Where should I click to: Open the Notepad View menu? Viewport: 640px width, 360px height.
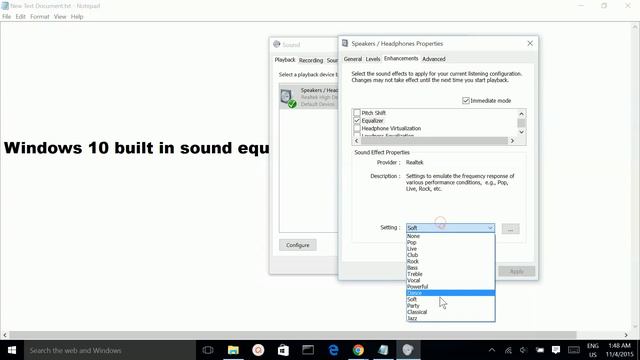[60, 17]
